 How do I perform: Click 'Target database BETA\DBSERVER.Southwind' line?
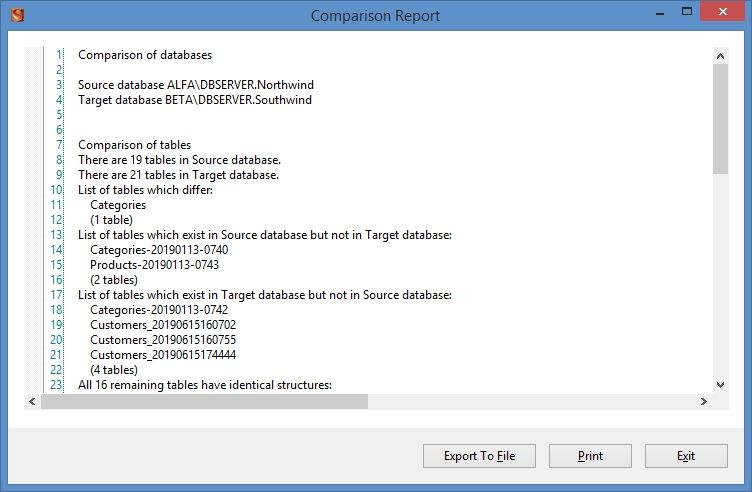click(x=195, y=100)
